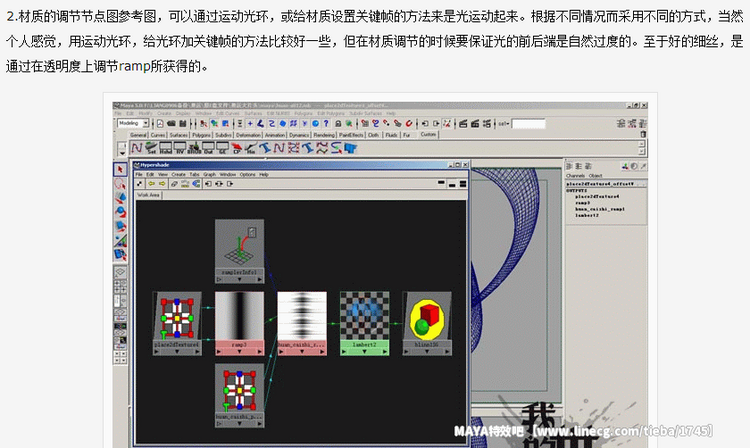750x448 pixels.
Task: Click the input and output connections icon
Action: click(219, 184)
